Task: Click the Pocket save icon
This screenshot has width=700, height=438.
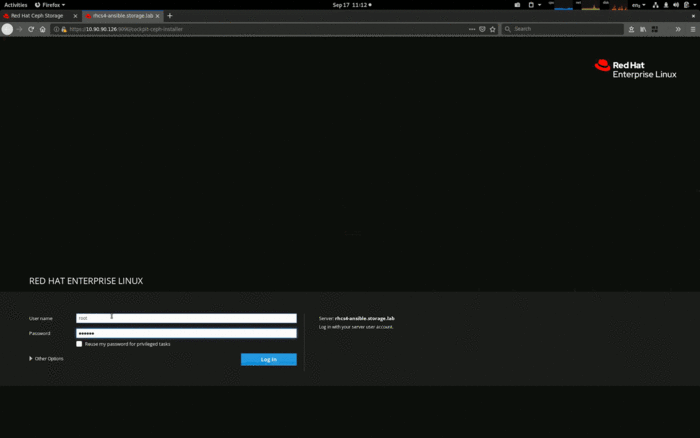Action: (x=482, y=29)
